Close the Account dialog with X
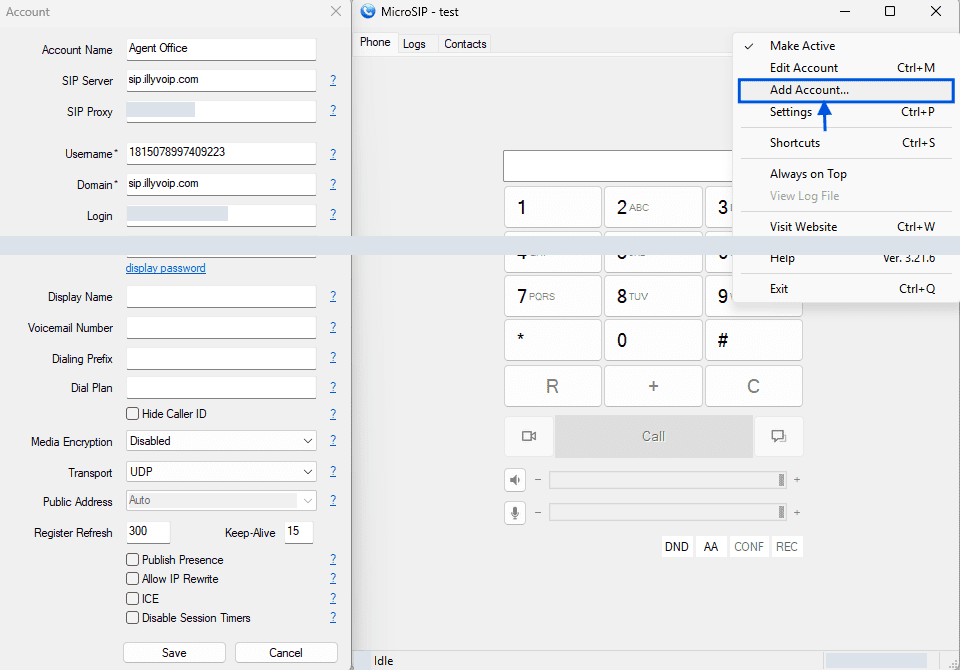The height and width of the screenshot is (670, 960). tap(336, 11)
